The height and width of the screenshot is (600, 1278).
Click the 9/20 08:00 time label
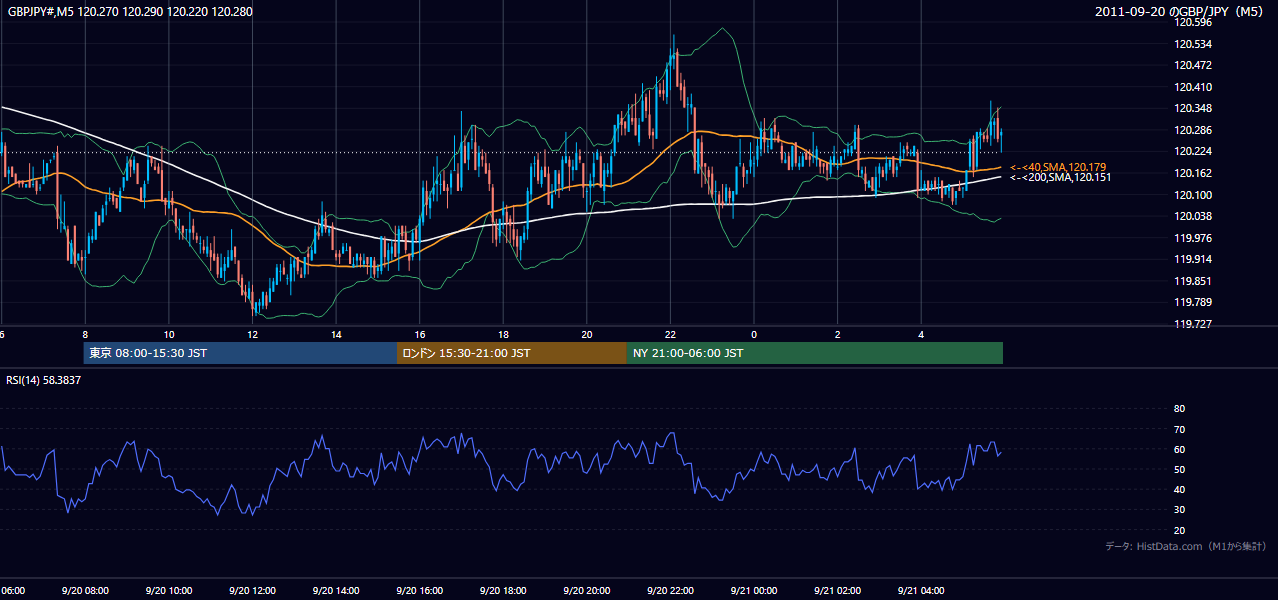pyautogui.click(x=85, y=591)
